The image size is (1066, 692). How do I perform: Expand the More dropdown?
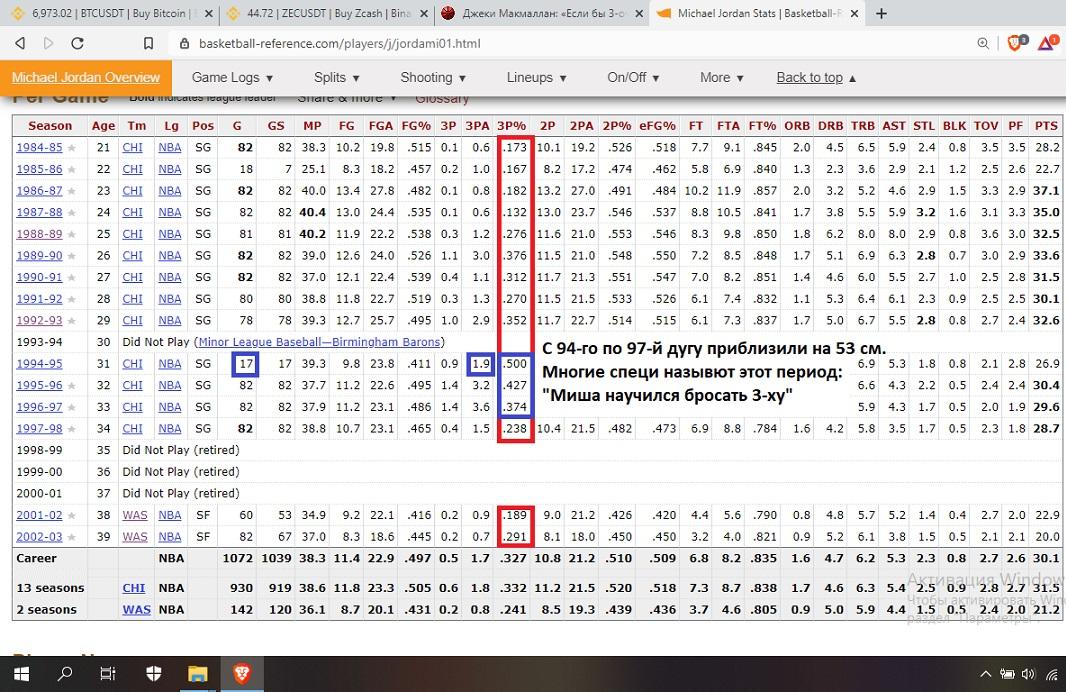click(721, 77)
